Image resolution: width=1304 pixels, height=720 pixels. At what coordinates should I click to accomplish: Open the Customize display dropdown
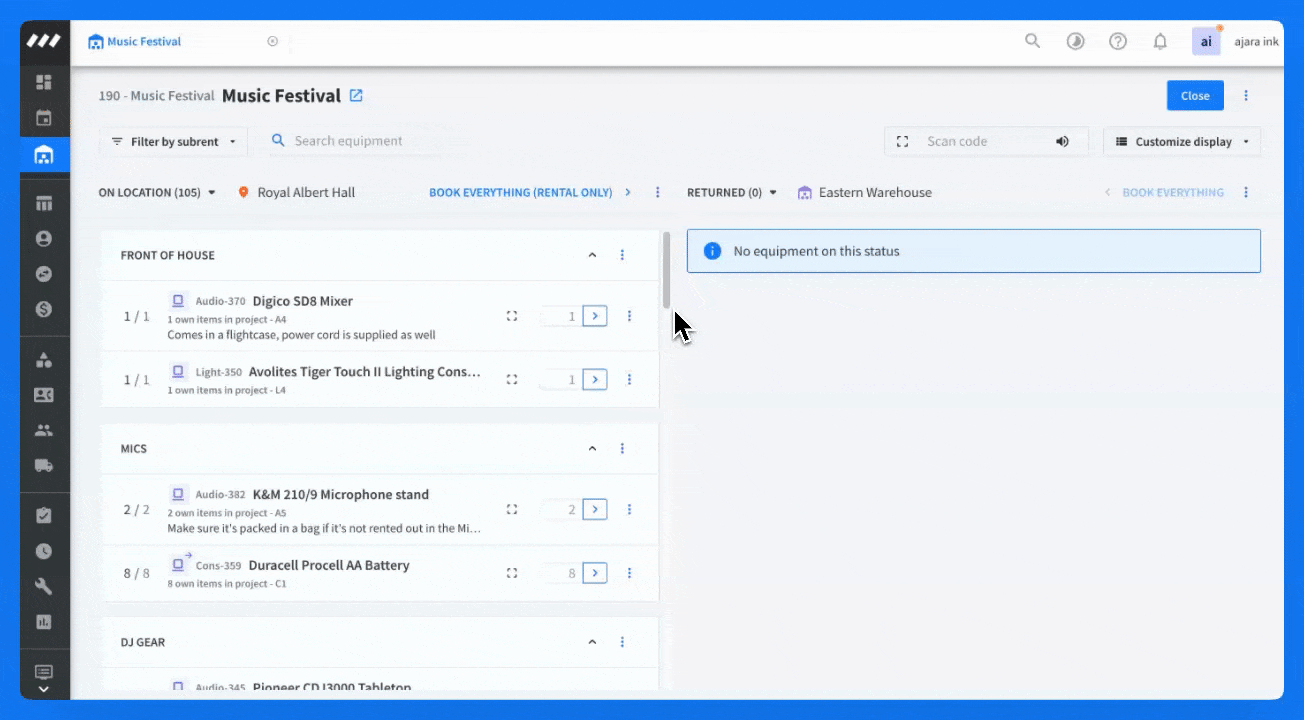tap(1182, 142)
